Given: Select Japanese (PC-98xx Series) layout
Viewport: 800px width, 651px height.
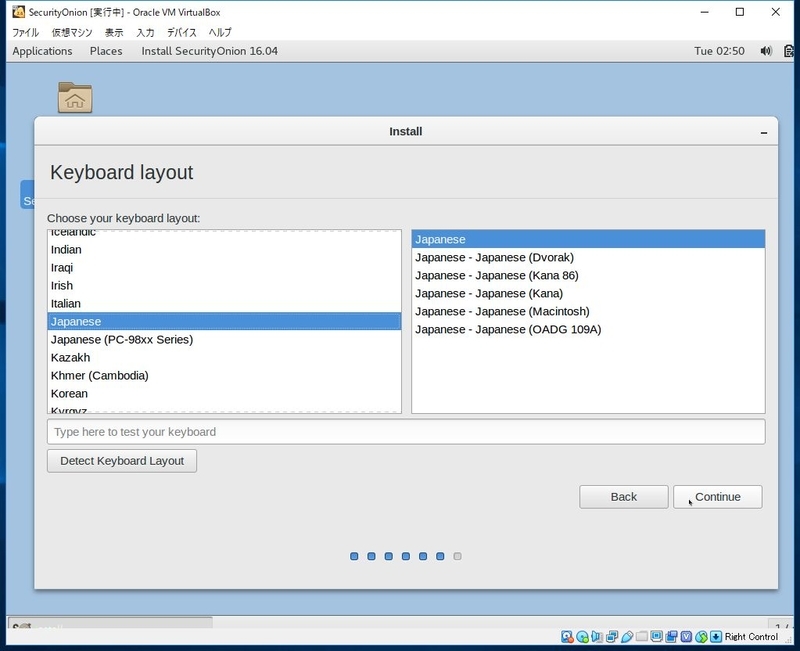Looking at the screenshot, I should [x=224, y=339].
